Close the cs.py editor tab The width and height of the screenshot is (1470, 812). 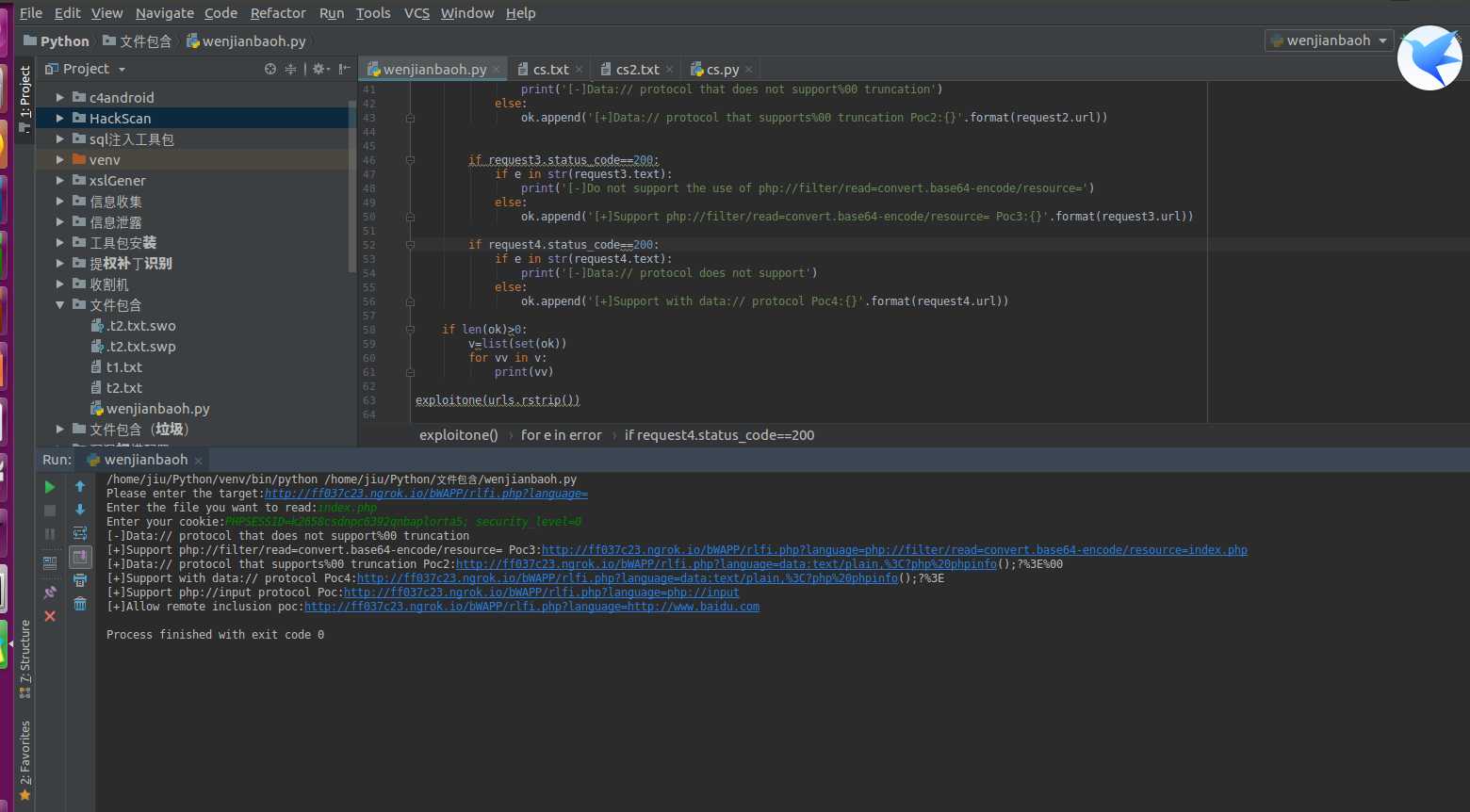[x=748, y=70]
